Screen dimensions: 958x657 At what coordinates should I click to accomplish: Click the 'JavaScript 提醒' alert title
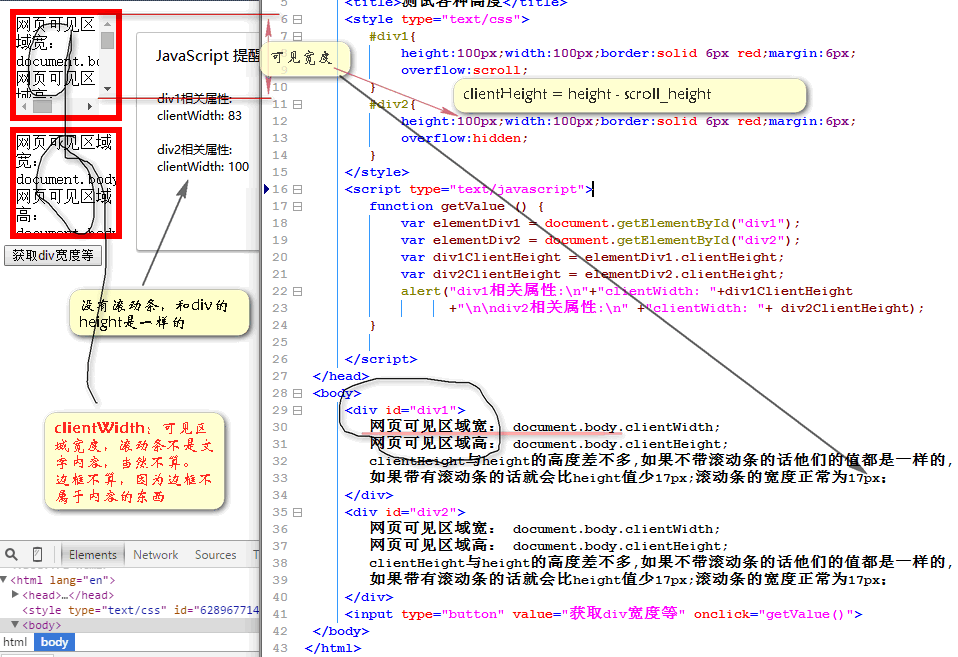pyautogui.click(x=208, y=56)
